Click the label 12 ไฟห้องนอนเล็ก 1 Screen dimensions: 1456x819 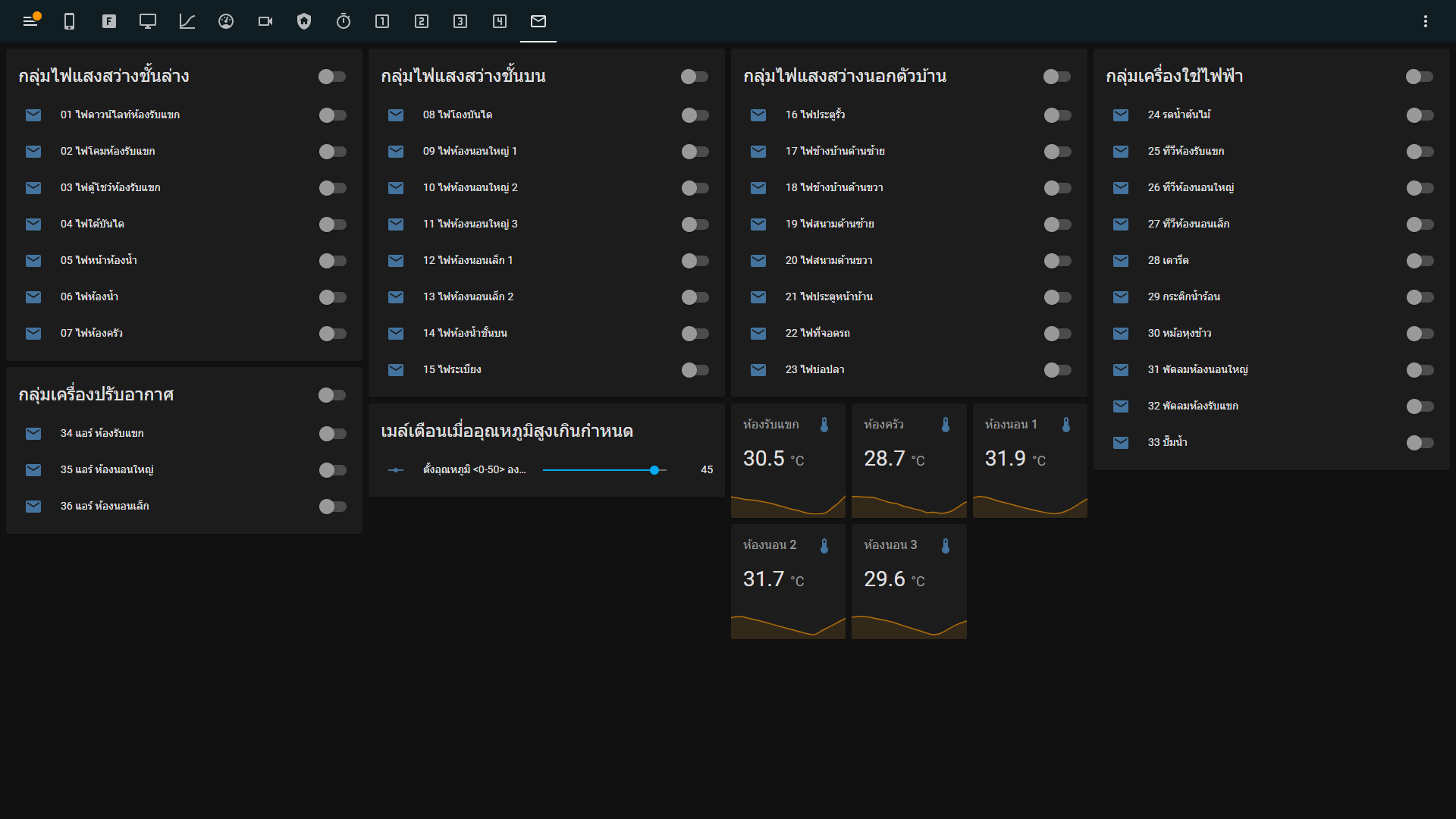(468, 260)
